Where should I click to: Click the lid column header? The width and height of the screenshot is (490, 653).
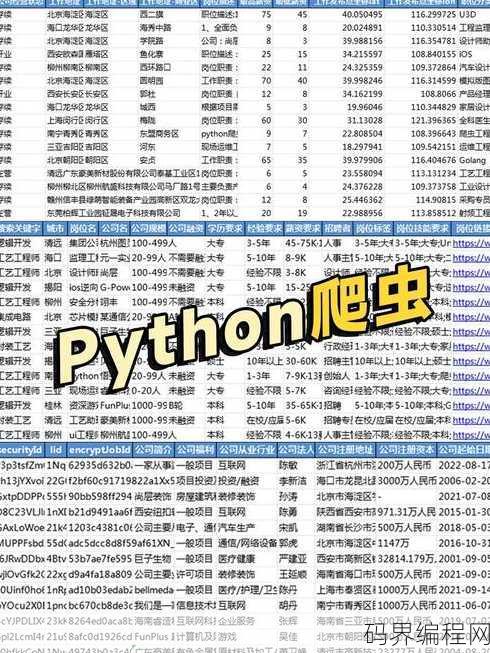point(56,450)
